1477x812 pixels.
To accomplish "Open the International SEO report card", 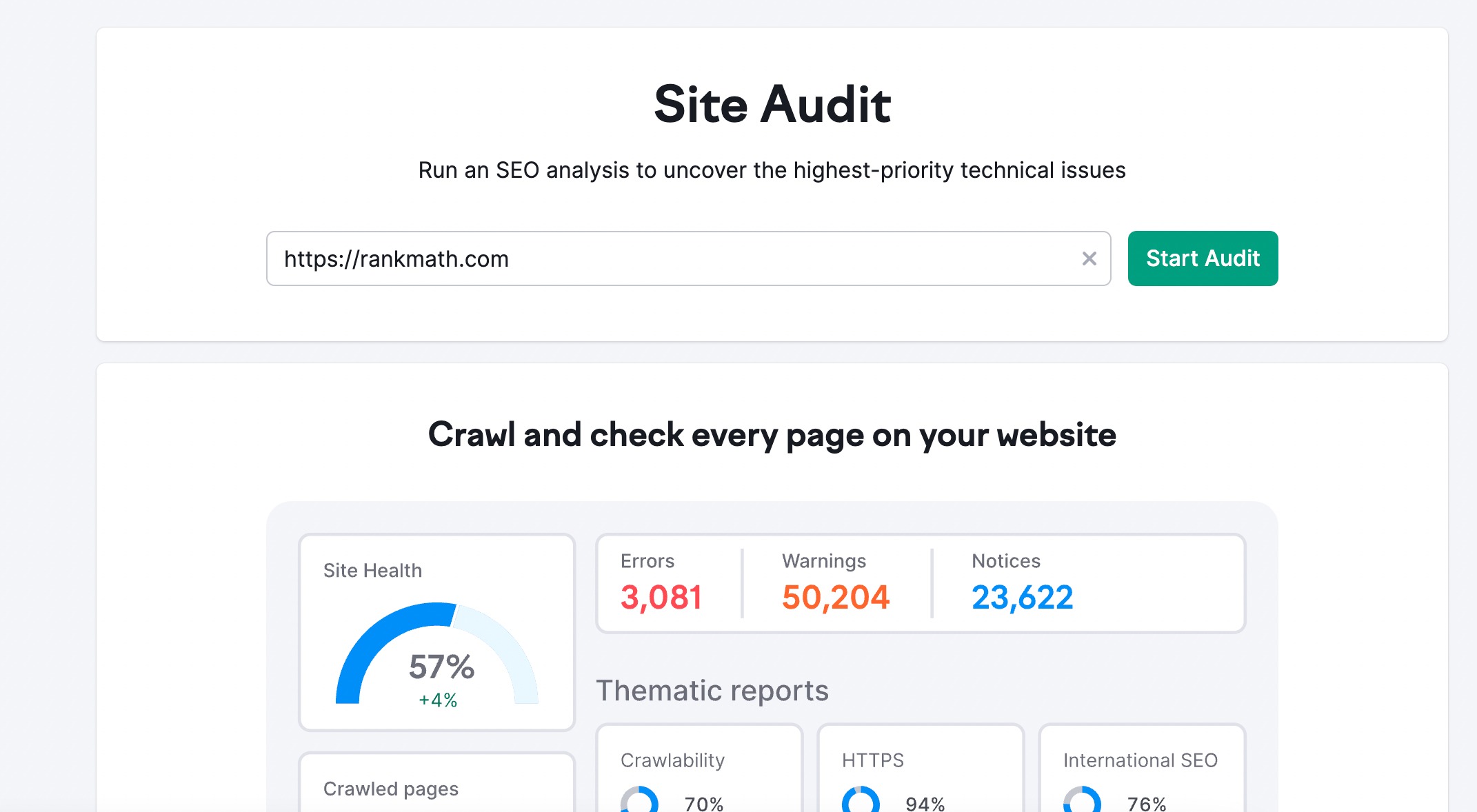I will 1142,768.
